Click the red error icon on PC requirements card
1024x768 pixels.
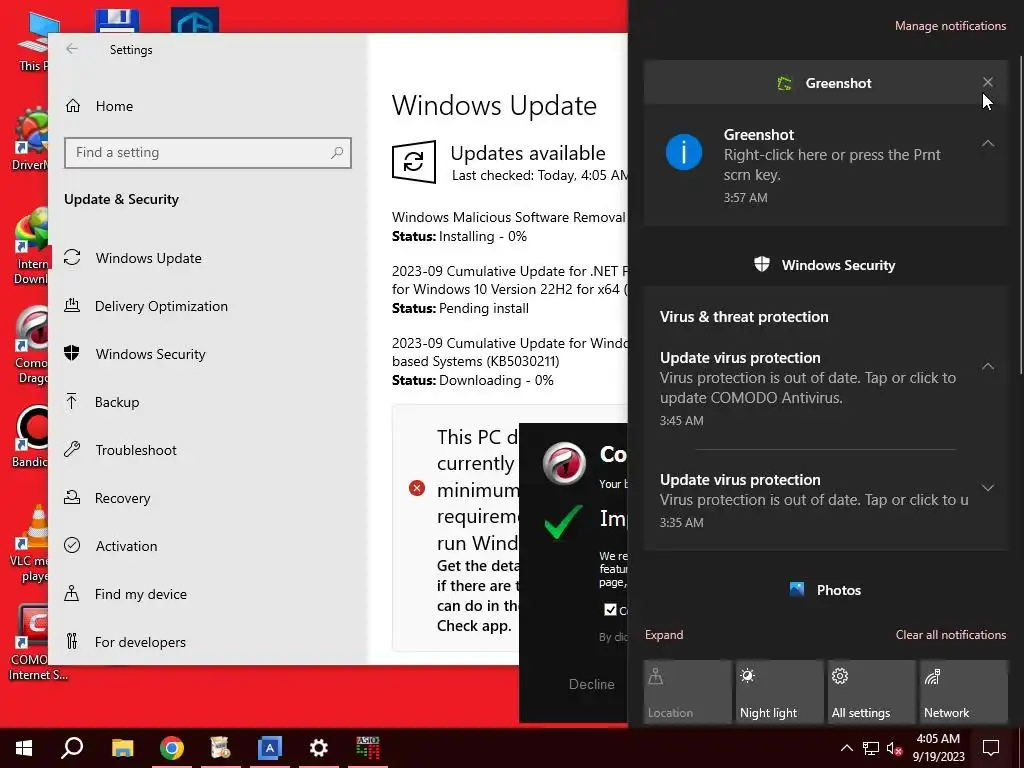pos(417,488)
